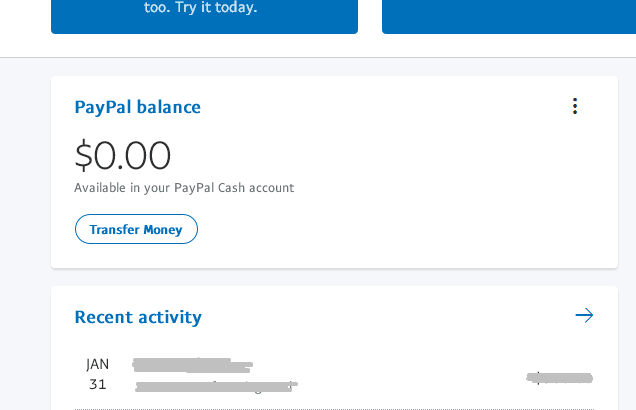Click the 31 day label of transaction
This screenshot has width=636, height=410.
[x=97, y=384]
